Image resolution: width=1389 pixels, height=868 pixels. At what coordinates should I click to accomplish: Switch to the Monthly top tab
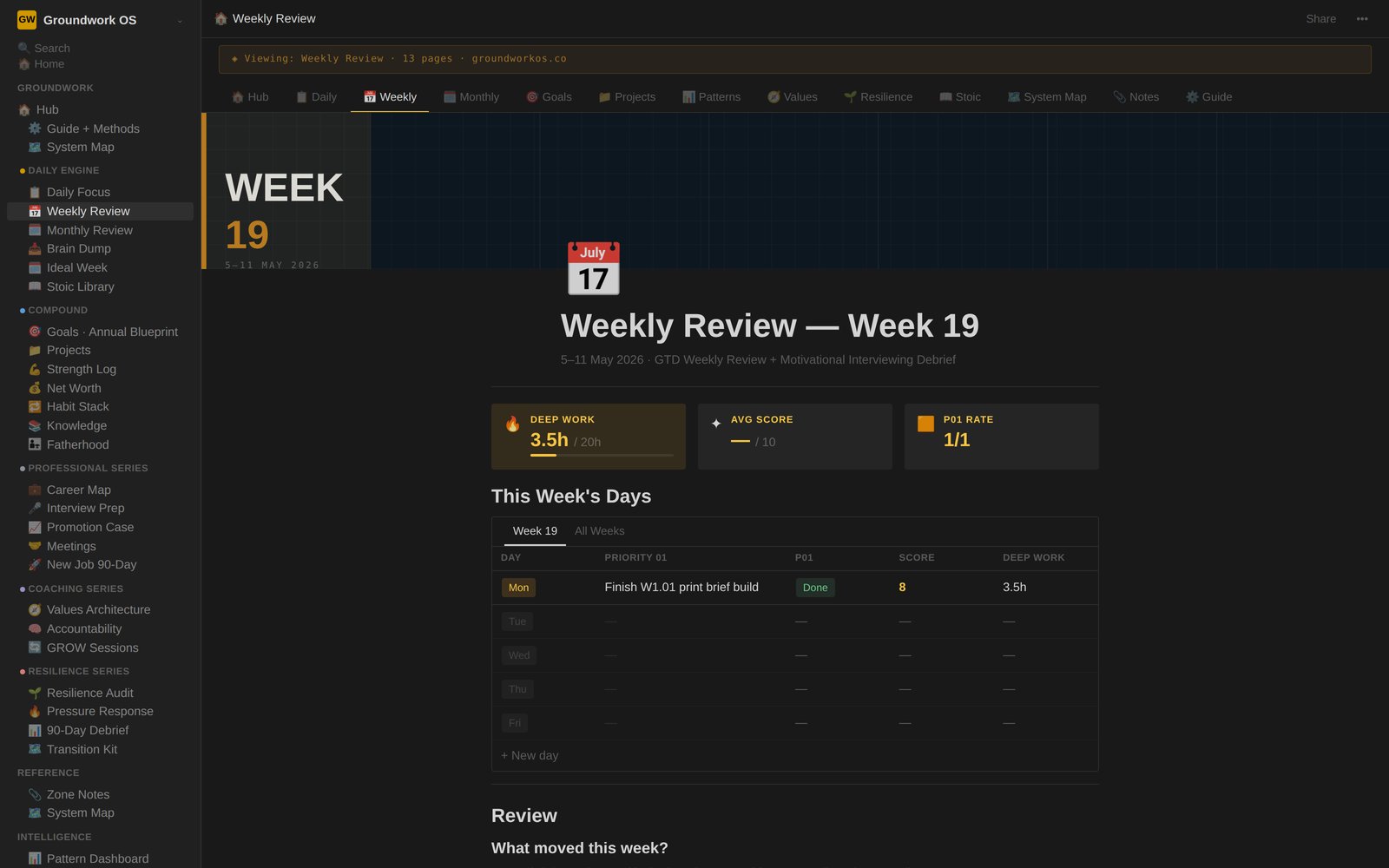click(x=471, y=97)
